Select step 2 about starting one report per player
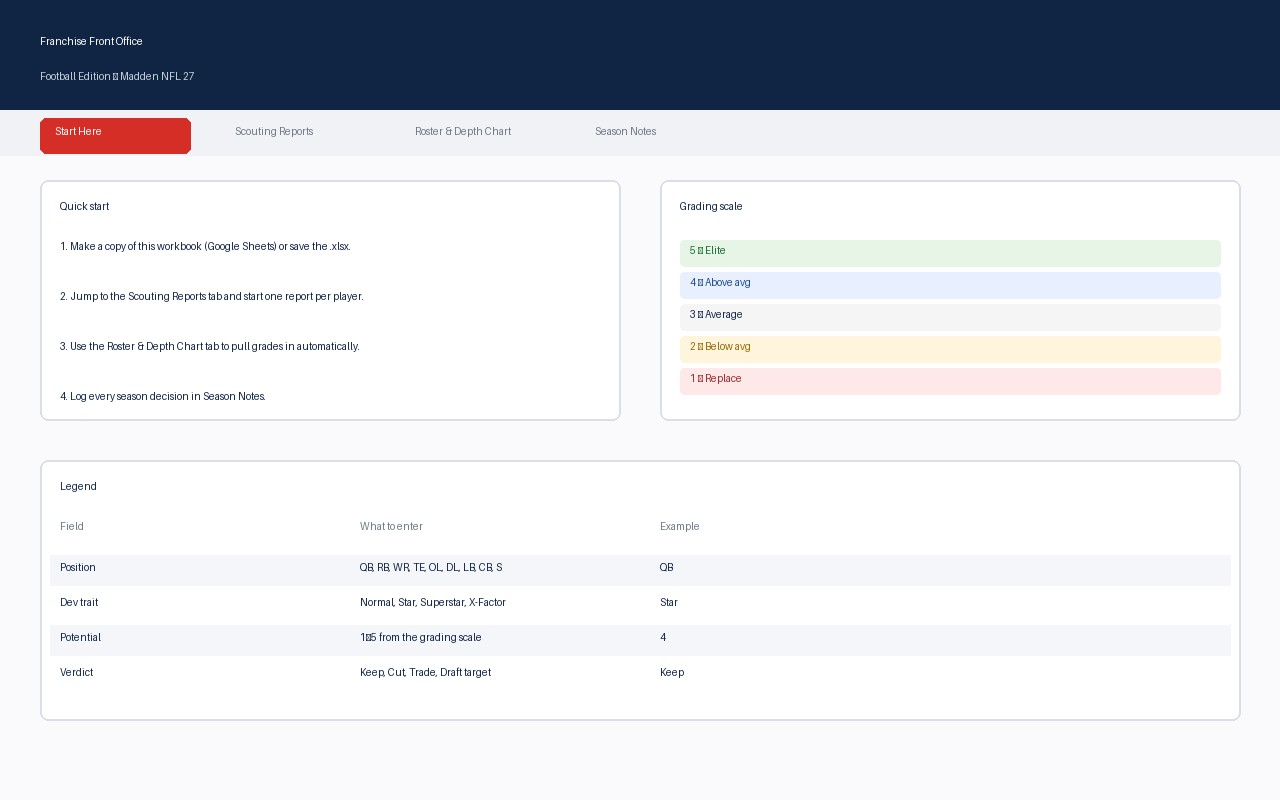1280x800 pixels. [x=211, y=296]
